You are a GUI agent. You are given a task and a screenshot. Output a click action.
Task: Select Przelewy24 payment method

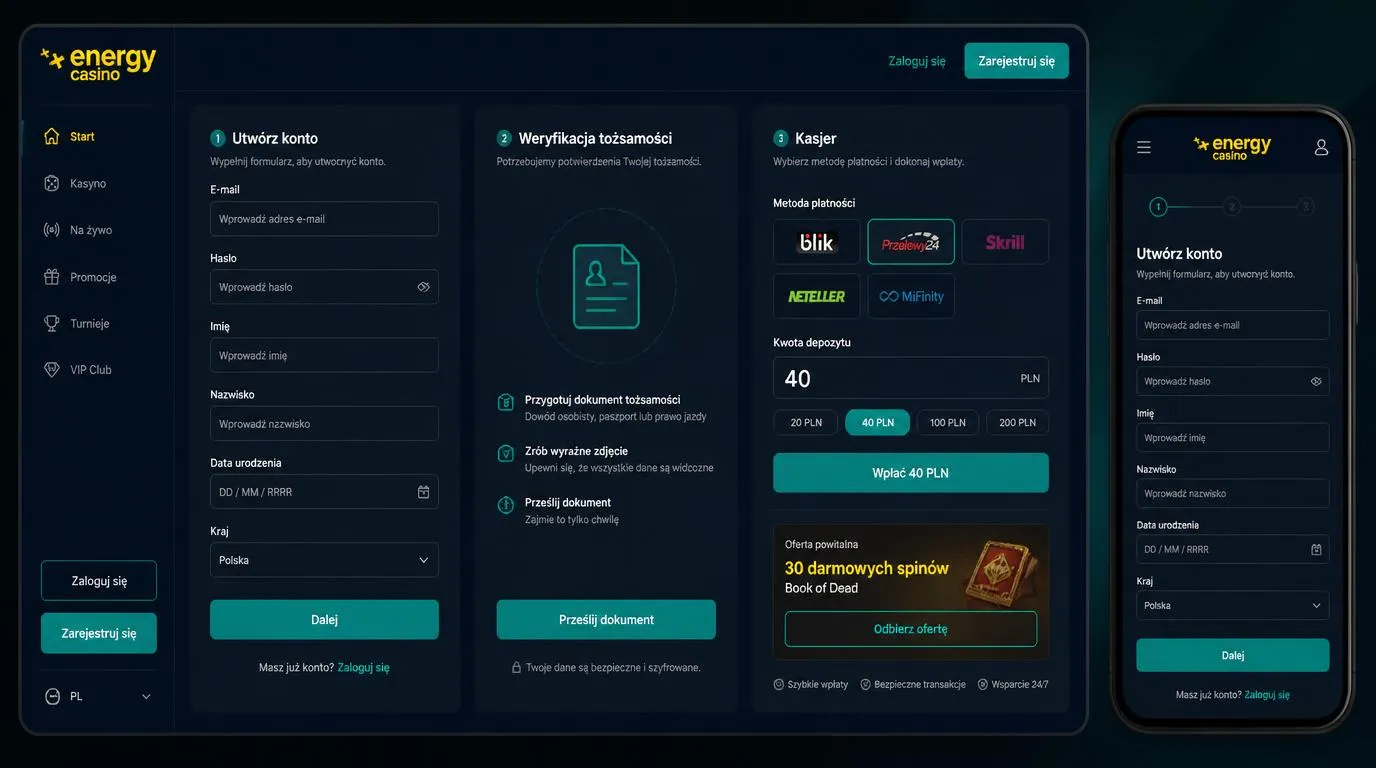click(x=911, y=242)
